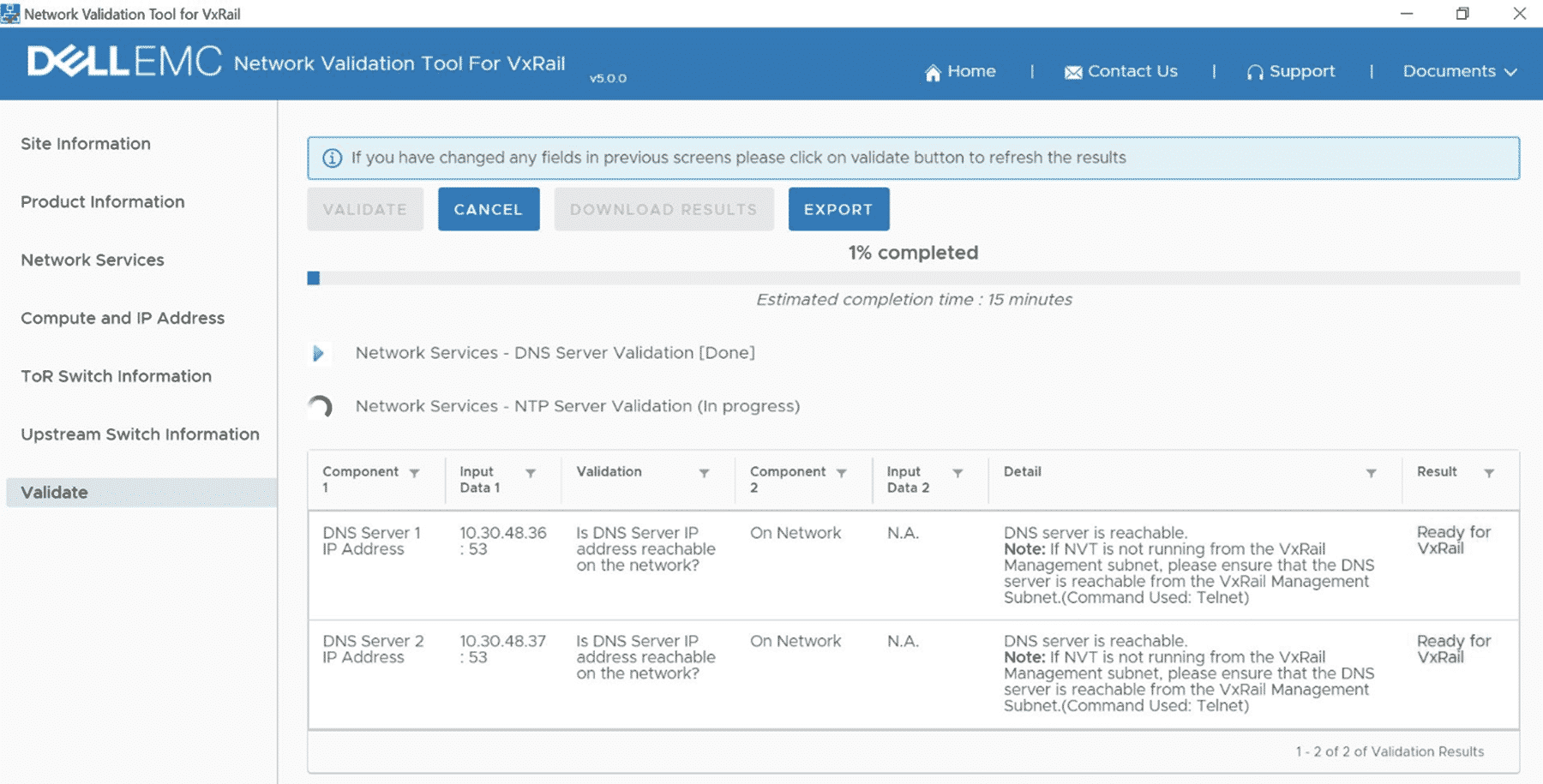
Task: Cancel the running validation
Action: coord(489,209)
